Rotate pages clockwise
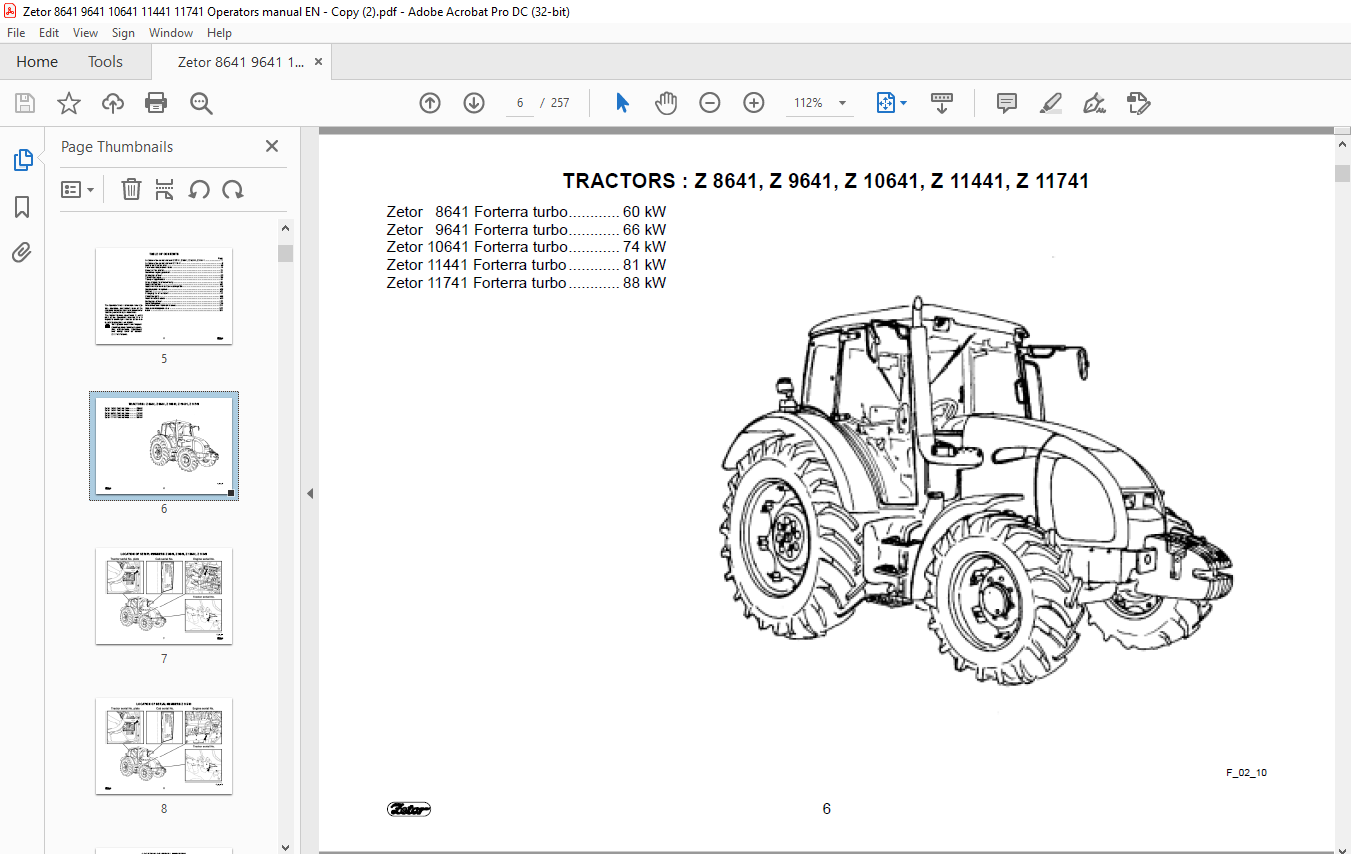Image resolution: width=1351 pixels, height=854 pixels. point(233,189)
